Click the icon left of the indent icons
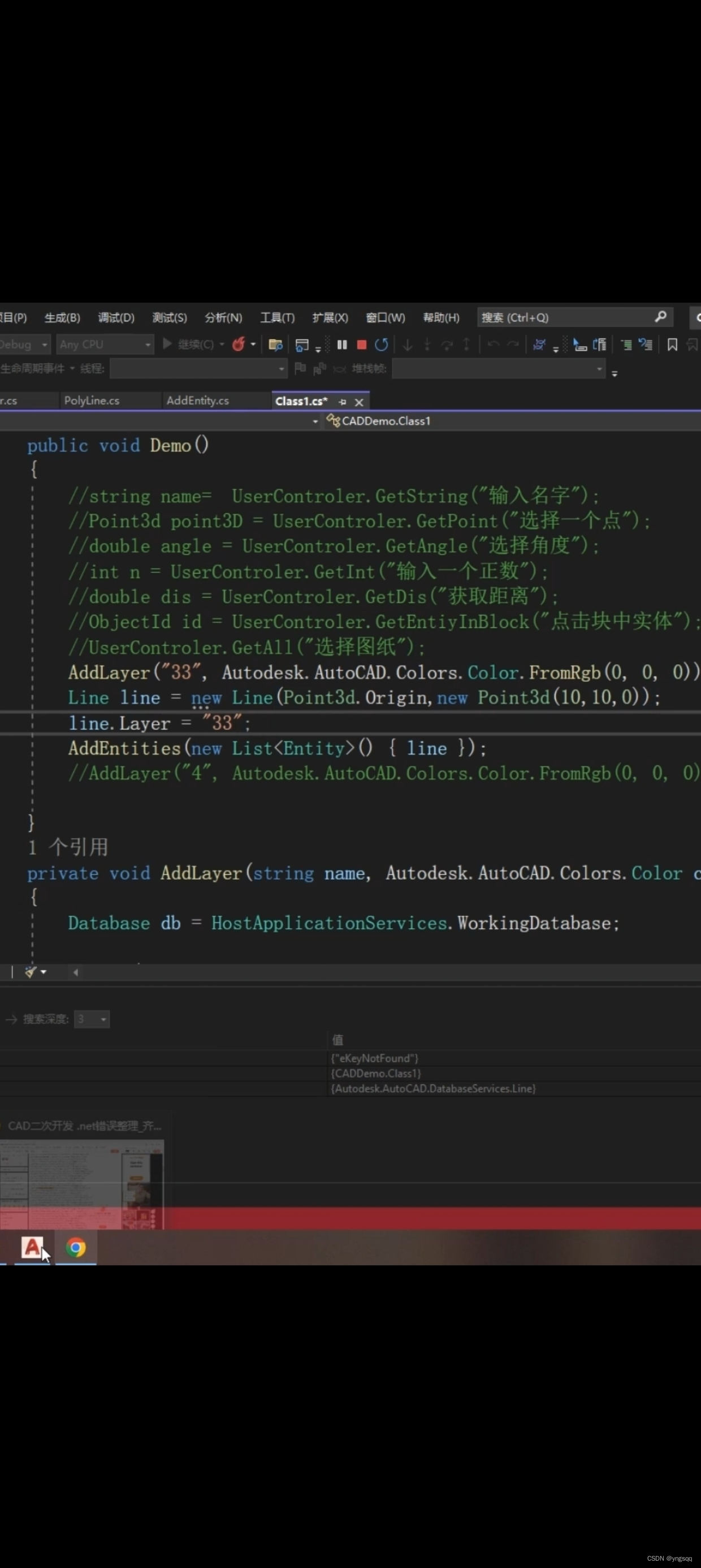 [x=599, y=344]
